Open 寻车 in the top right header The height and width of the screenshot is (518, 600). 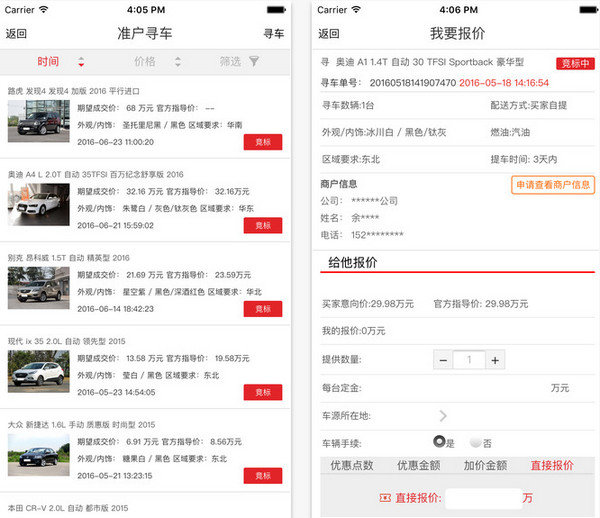274,34
